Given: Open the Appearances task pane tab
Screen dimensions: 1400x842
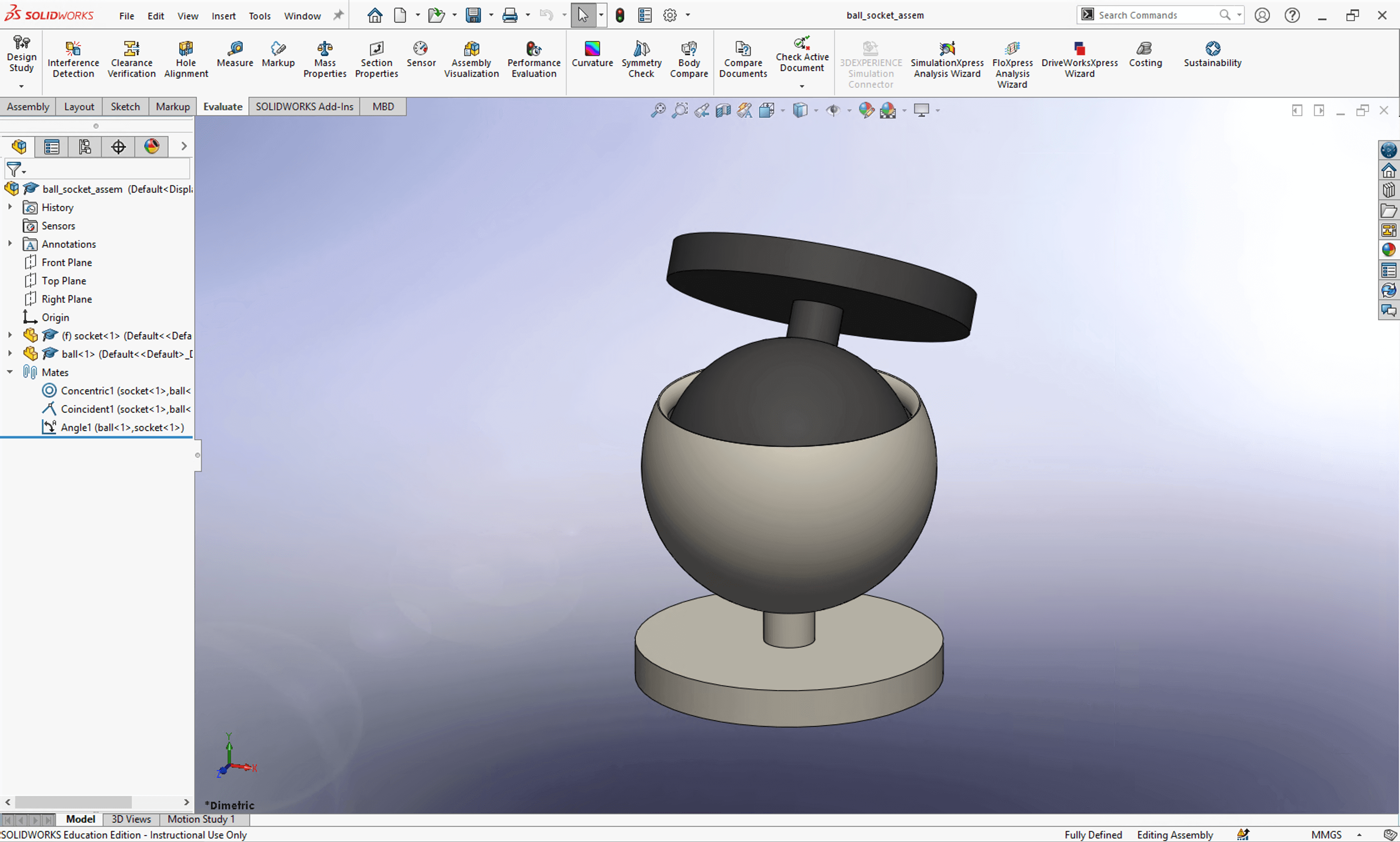Looking at the screenshot, I should point(1388,250).
